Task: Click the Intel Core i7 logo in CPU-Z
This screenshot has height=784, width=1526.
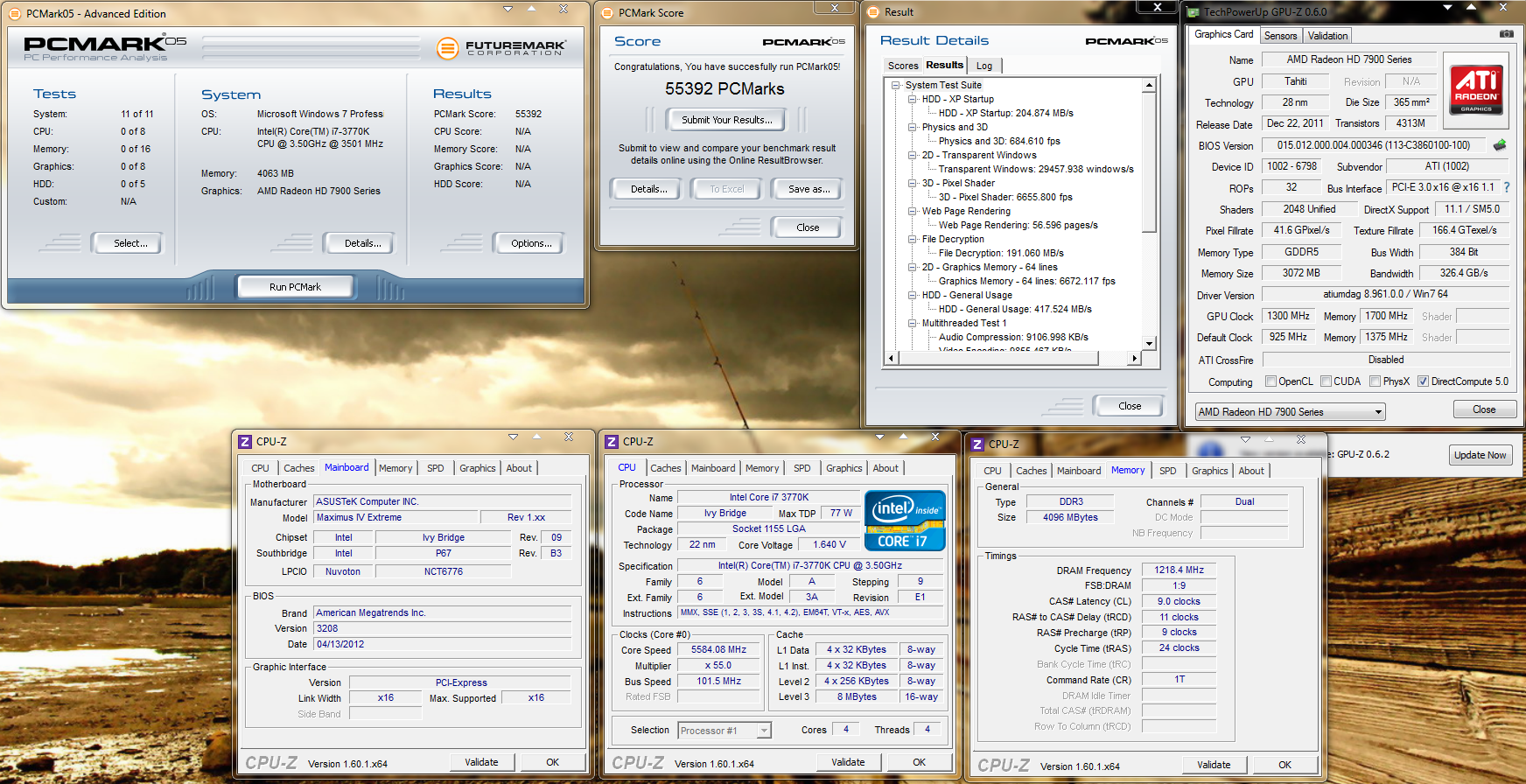Action: click(905, 520)
